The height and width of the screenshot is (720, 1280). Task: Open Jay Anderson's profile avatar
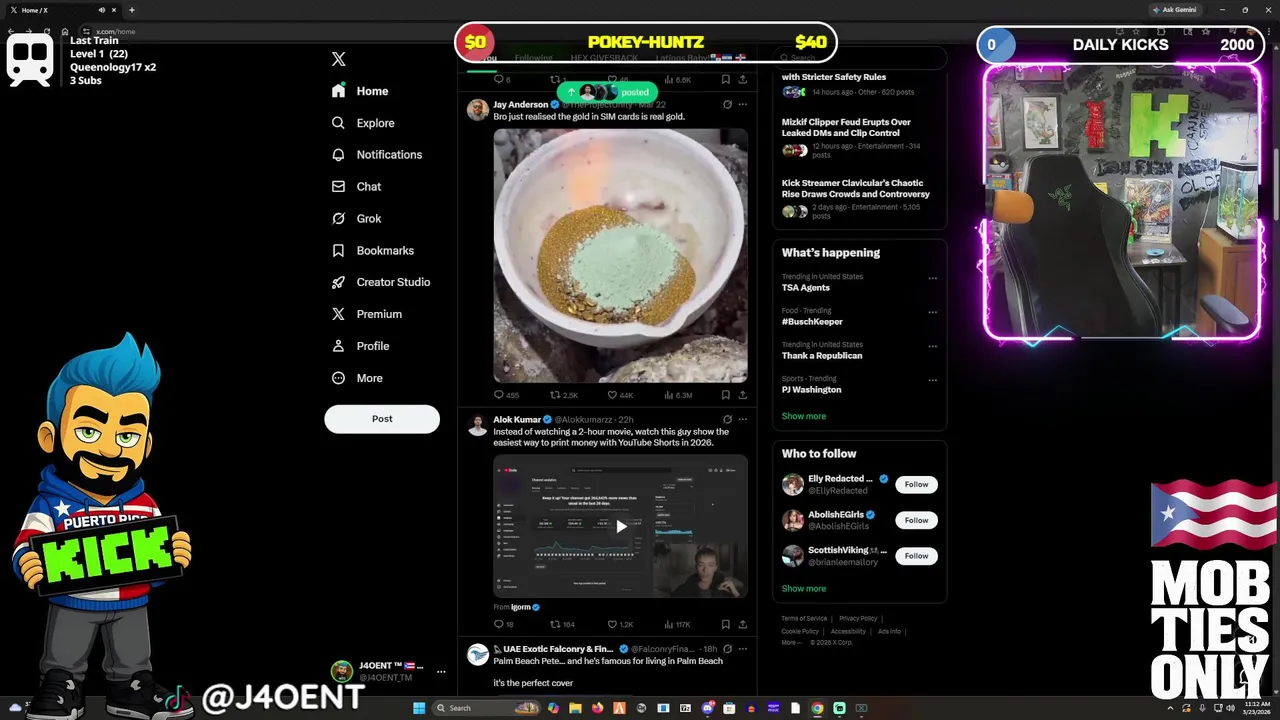tap(478, 110)
